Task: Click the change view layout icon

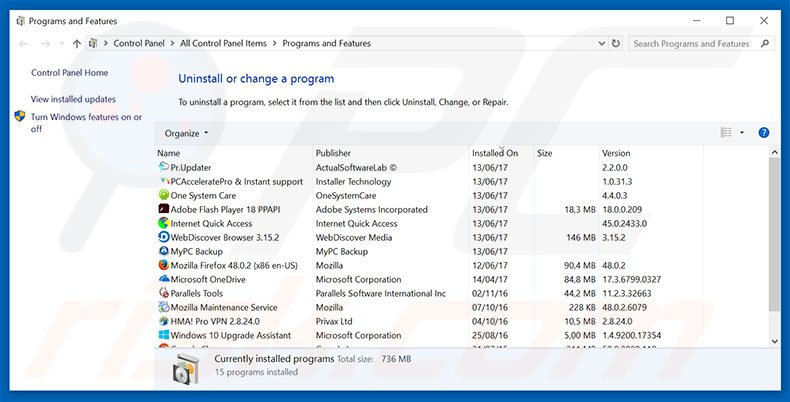Action: 726,132
